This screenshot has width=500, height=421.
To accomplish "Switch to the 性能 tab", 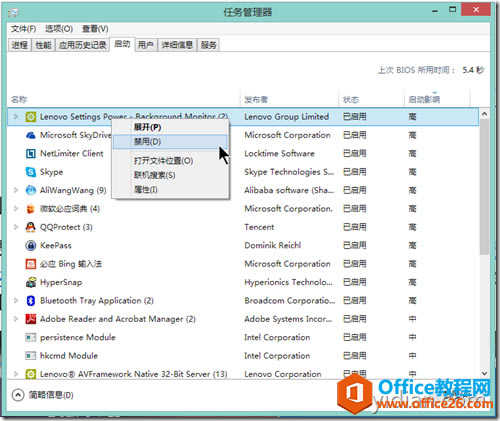I will (43, 45).
